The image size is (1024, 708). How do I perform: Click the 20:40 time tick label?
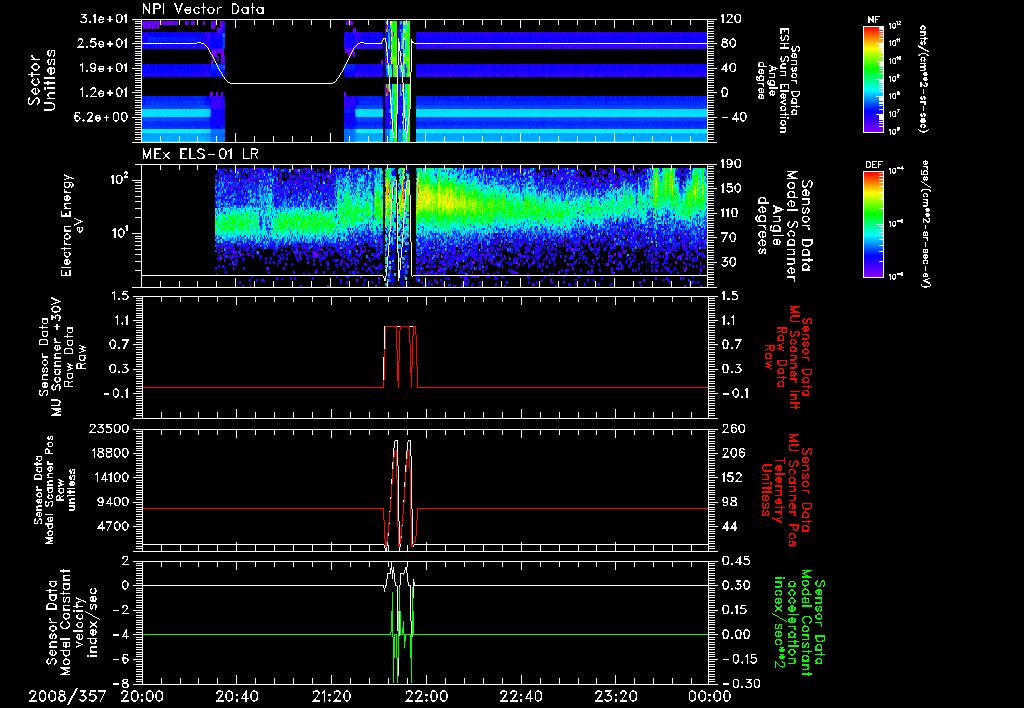pyautogui.click(x=236, y=696)
